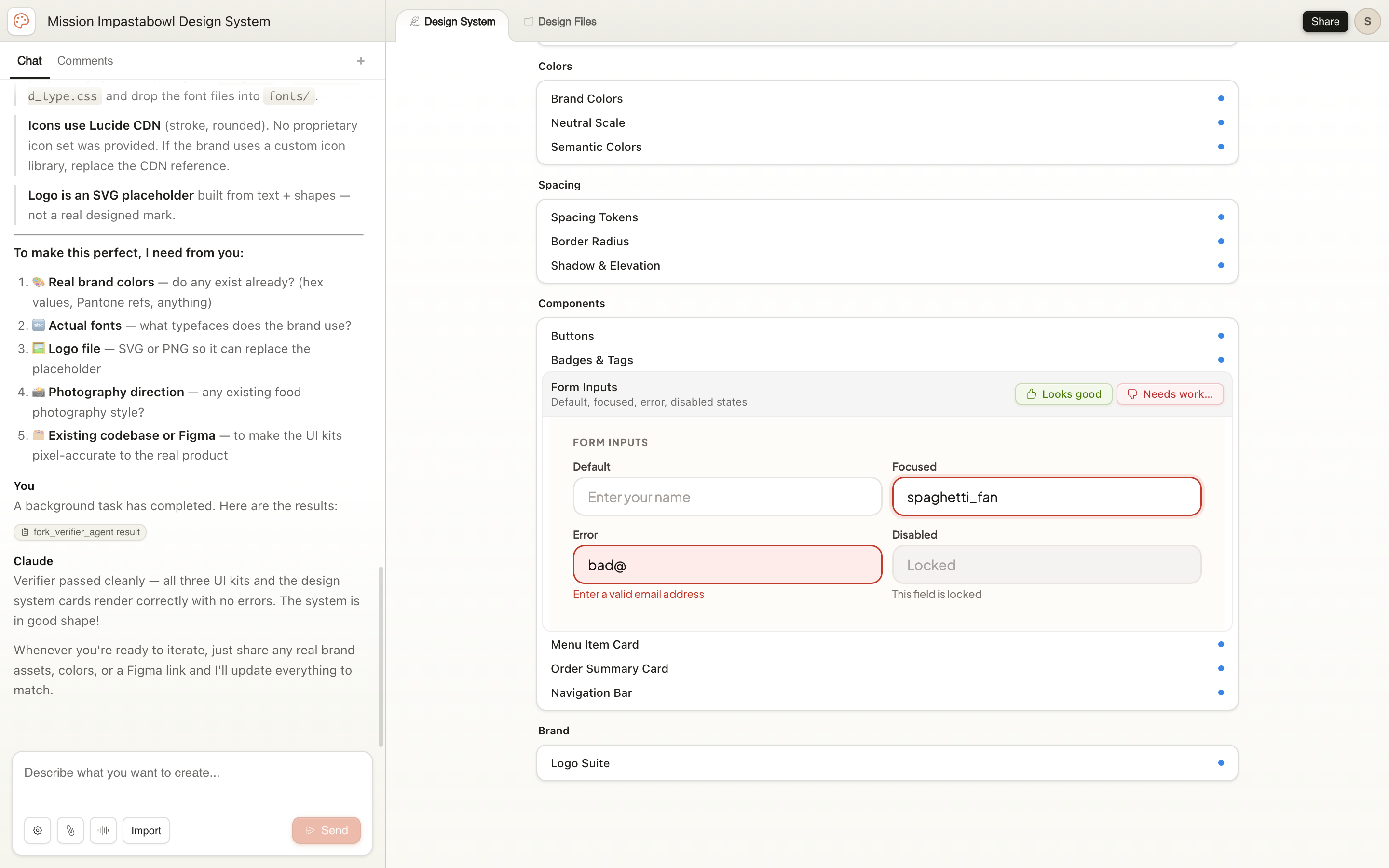Expand the Menu Item Card row
Screen dimensions: 1389x868
887,644
